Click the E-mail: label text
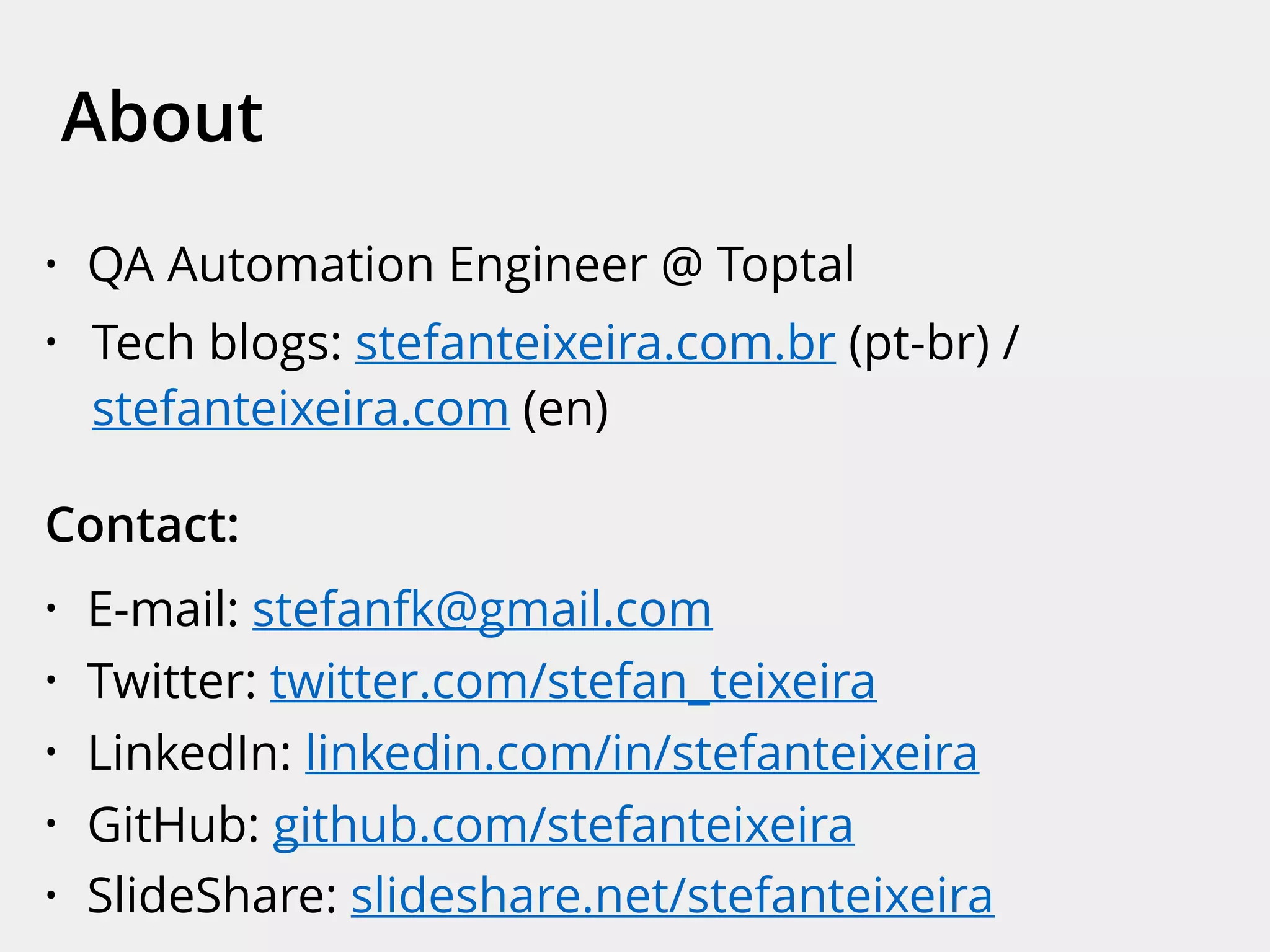This screenshot has width=1270, height=952. click(x=164, y=609)
